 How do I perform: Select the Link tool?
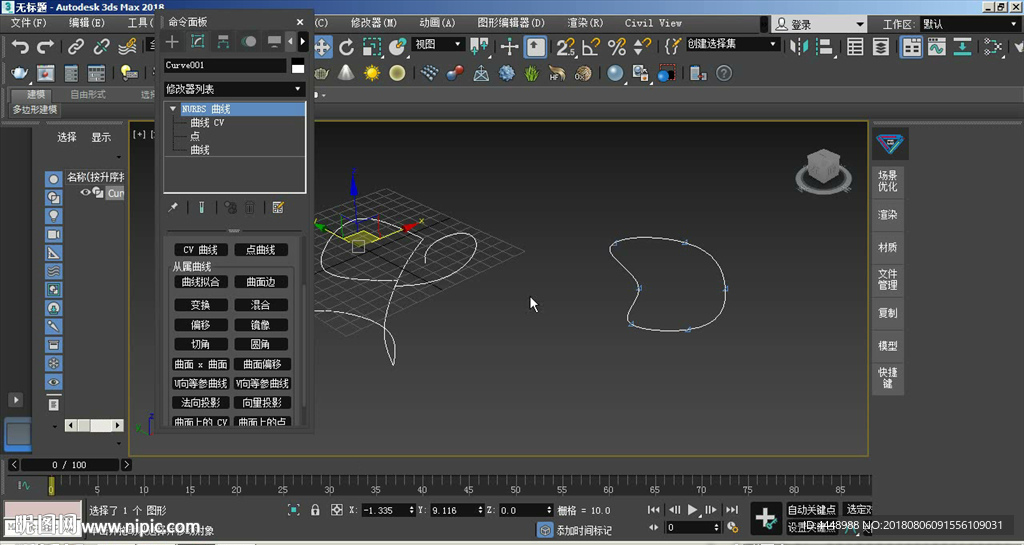pyautogui.click(x=76, y=47)
